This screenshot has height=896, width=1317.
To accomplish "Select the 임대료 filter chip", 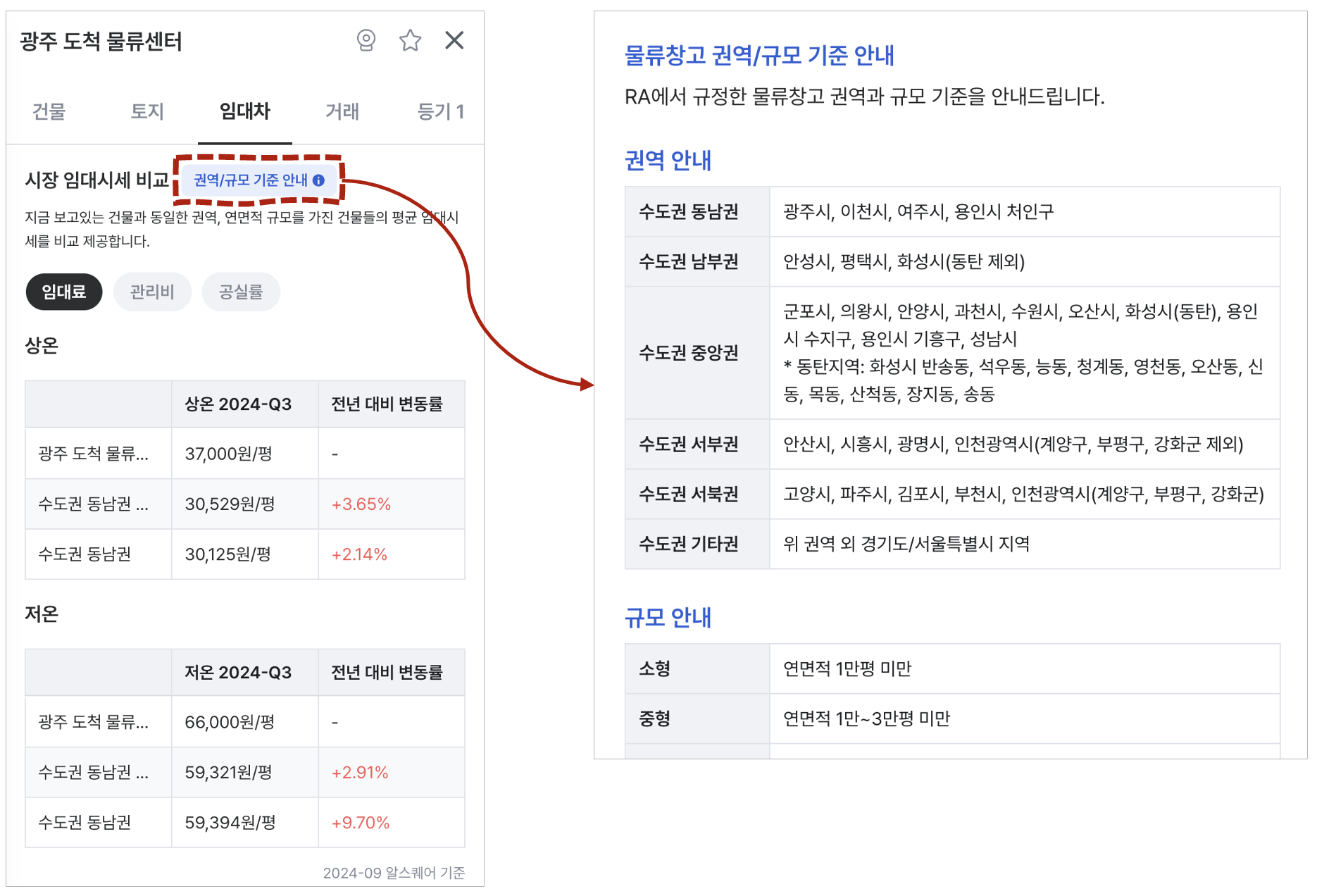I will [x=64, y=292].
